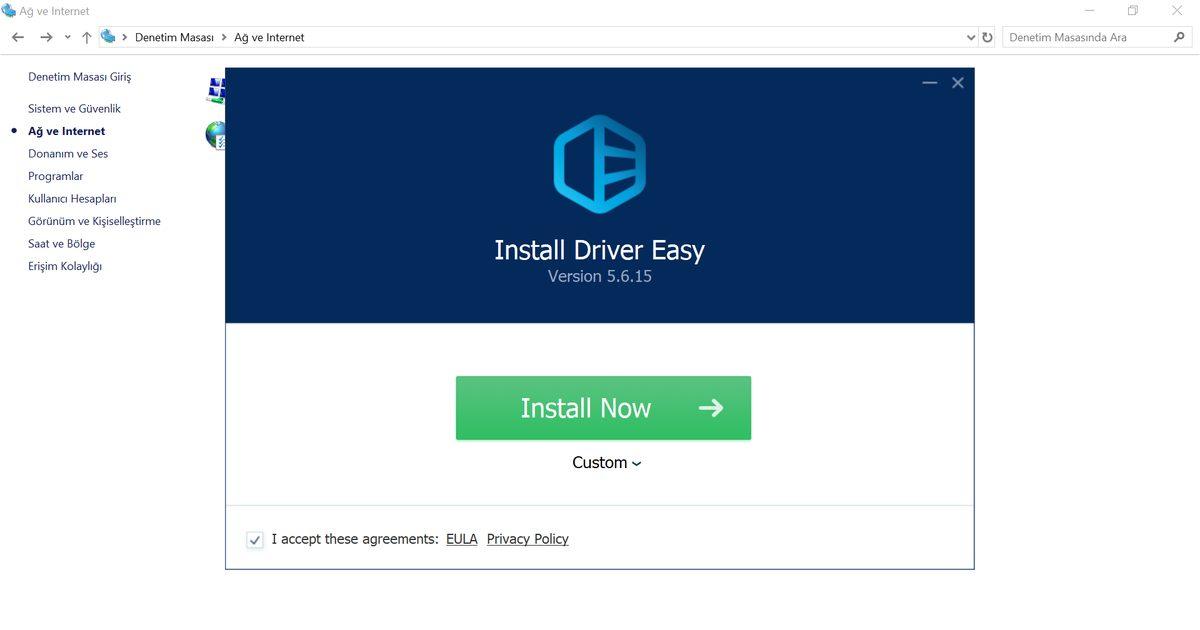Go back using the back arrow
The height and width of the screenshot is (630, 1200).
click(x=18, y=37)
